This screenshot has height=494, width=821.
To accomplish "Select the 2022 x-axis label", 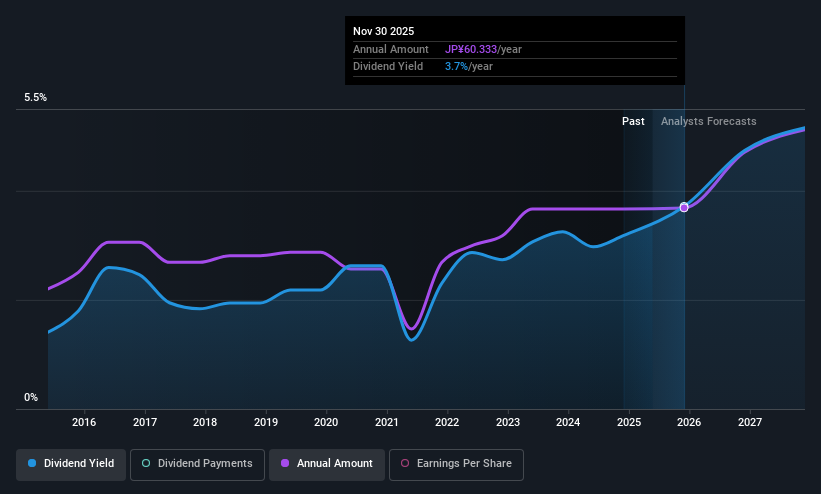I will (x=447, y=422).
